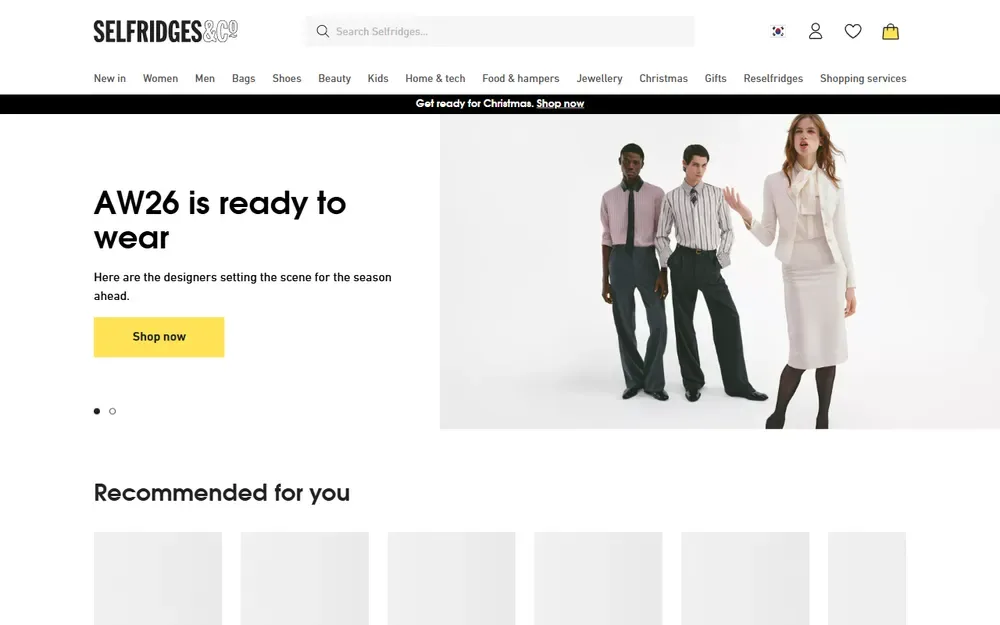Focus the Search Selfridges input field
This screenshot has width=1000, height=625.
click(x=499, y=31)
